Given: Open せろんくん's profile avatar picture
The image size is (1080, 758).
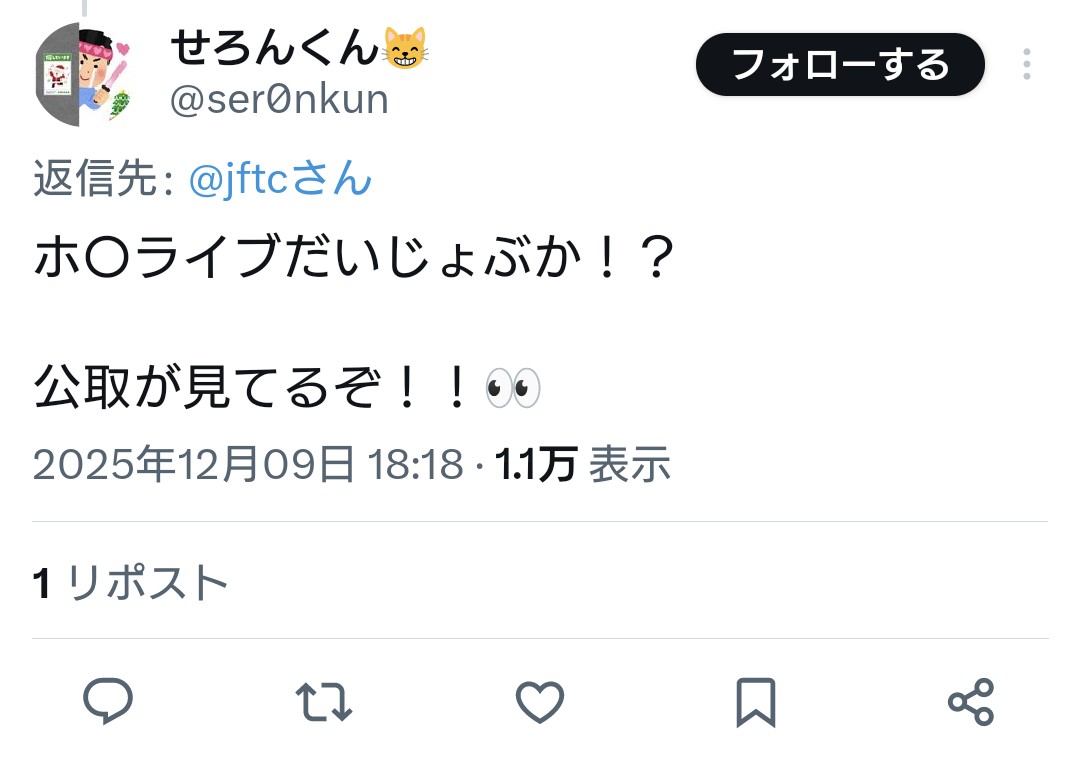Looking at the screenshot, I should [x=83, y=74].
